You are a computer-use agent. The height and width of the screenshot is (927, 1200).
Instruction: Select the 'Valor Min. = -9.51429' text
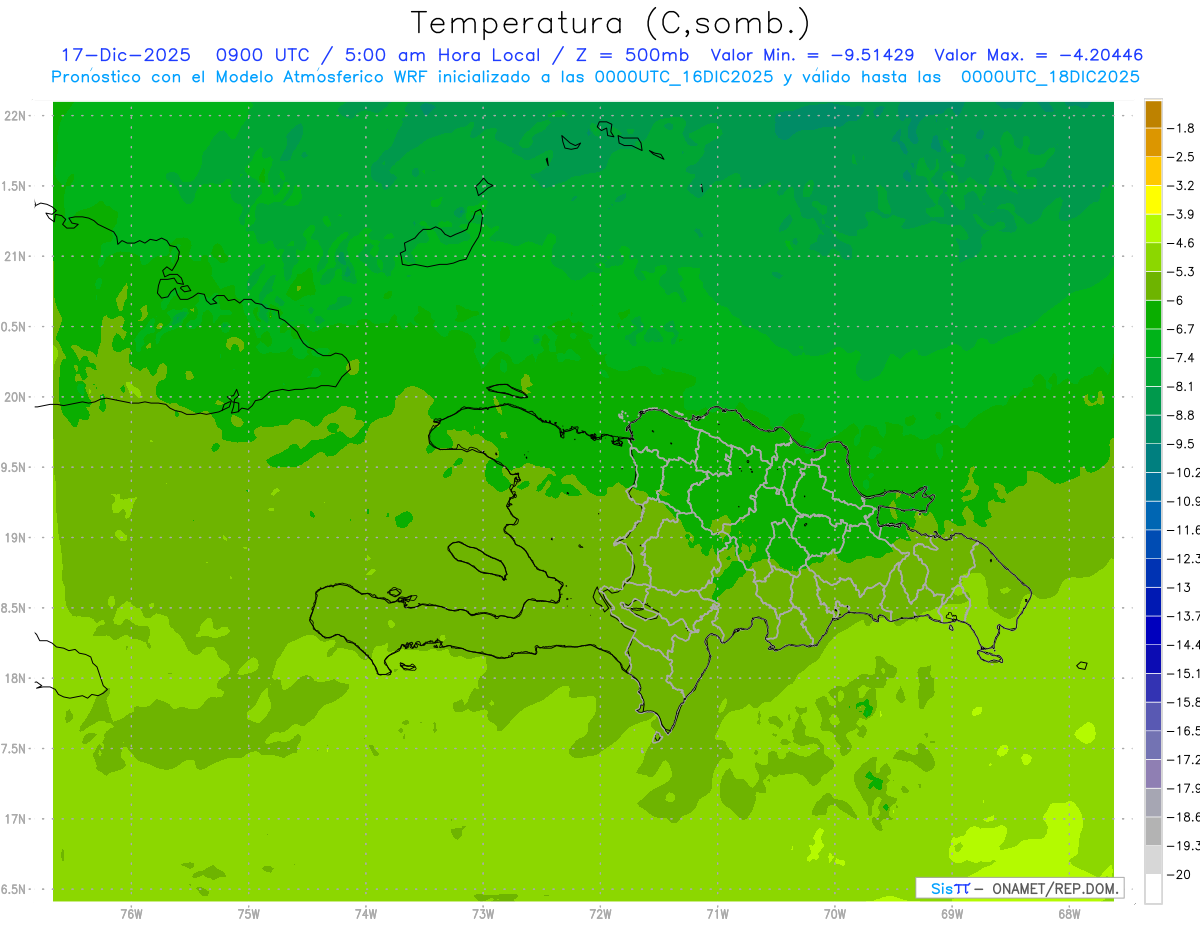(812, 55)
